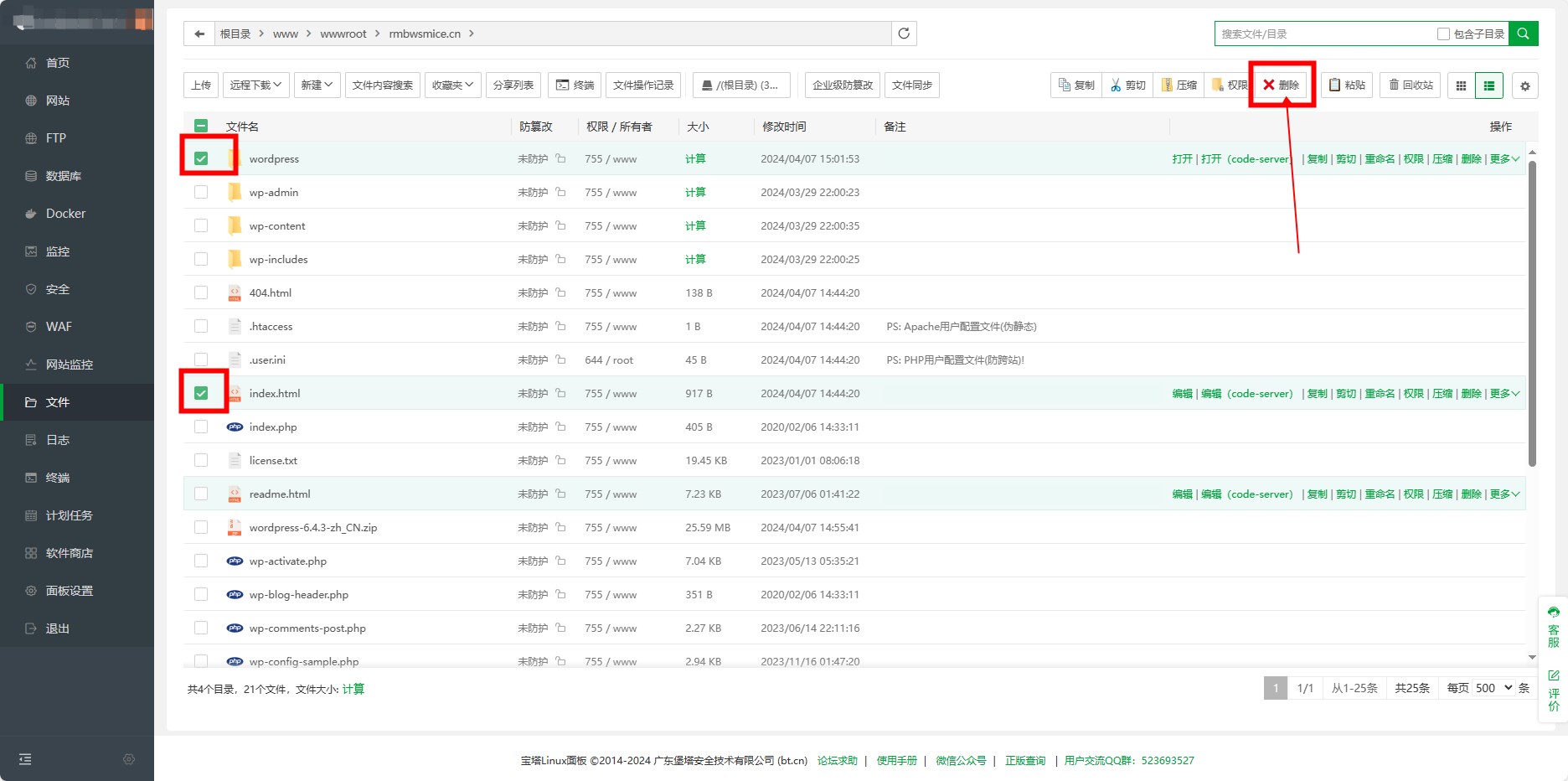
Task: Cut the selected files
Action: tap(1127, 85)
